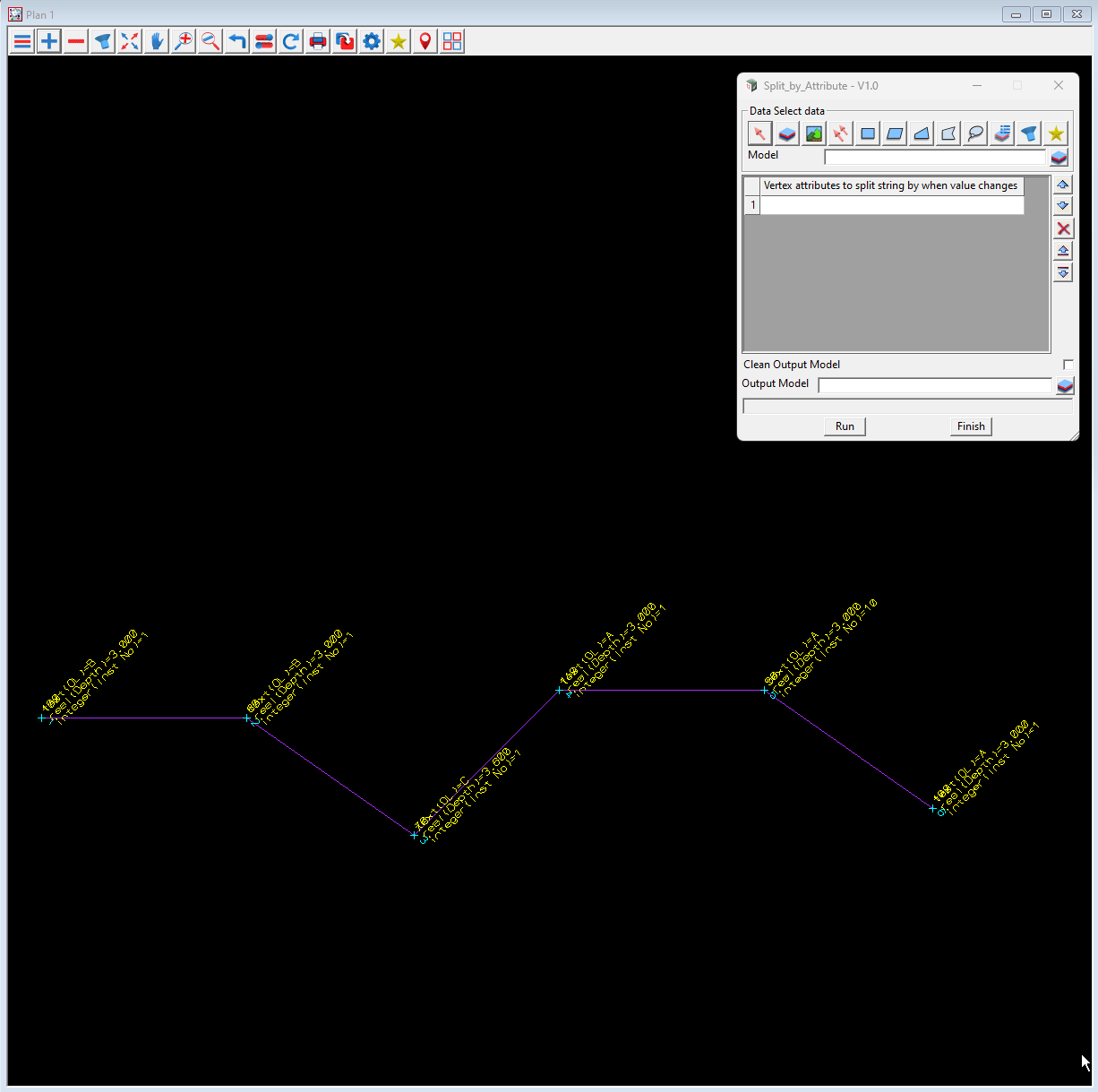Click the yellow star favourites icon in Data Select
Image resolution: width=1098 pixels, height=1092 pixels.
coord(1056,133)
